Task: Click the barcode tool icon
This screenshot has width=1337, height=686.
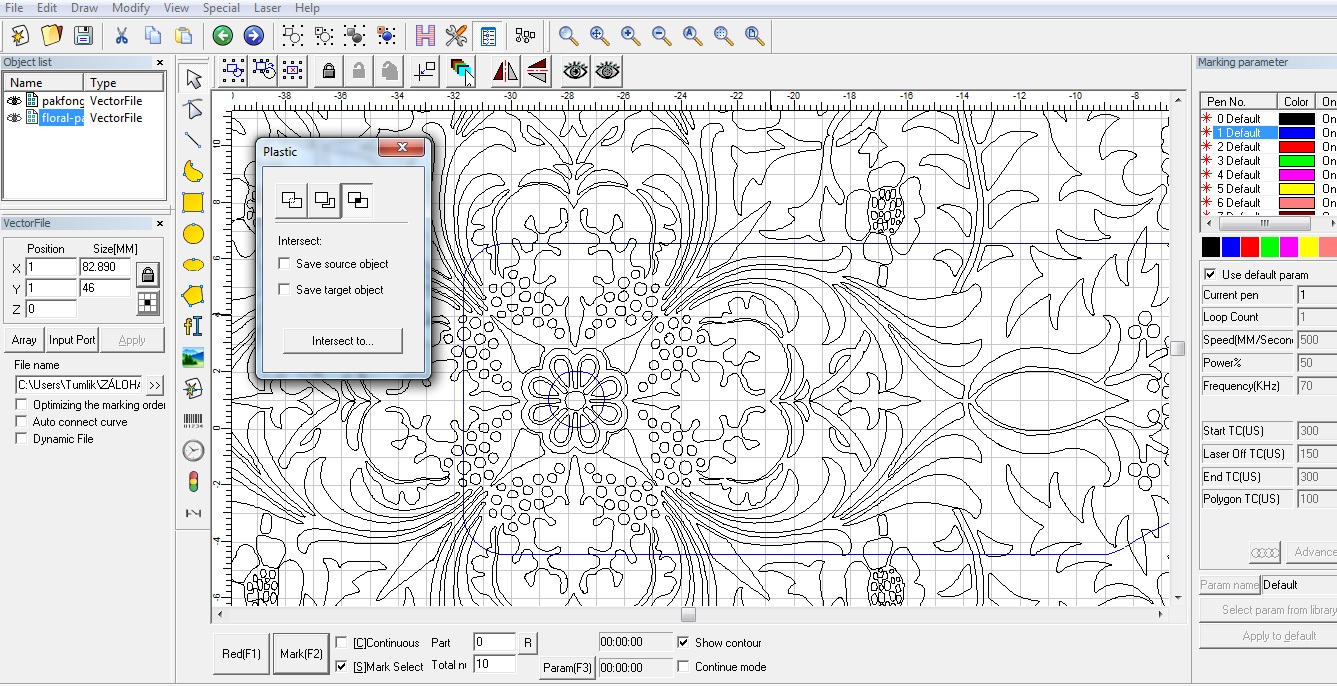Action: (x=193, y=420)
